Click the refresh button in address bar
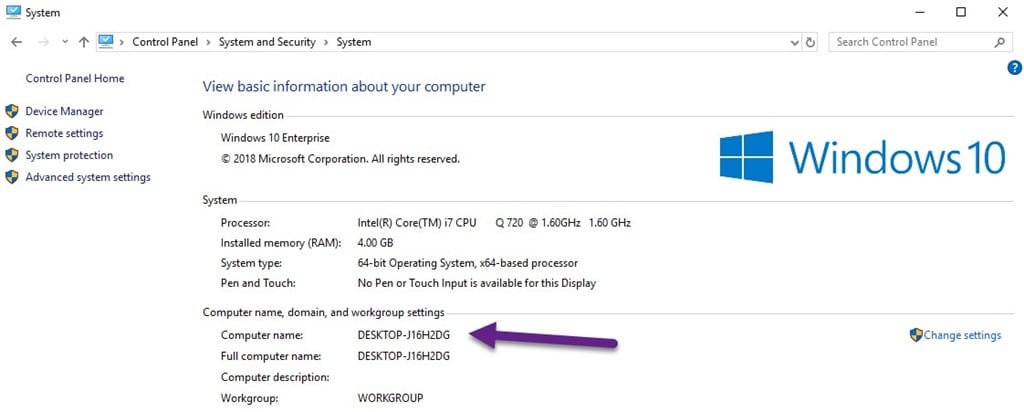 (x=811, y=43)
